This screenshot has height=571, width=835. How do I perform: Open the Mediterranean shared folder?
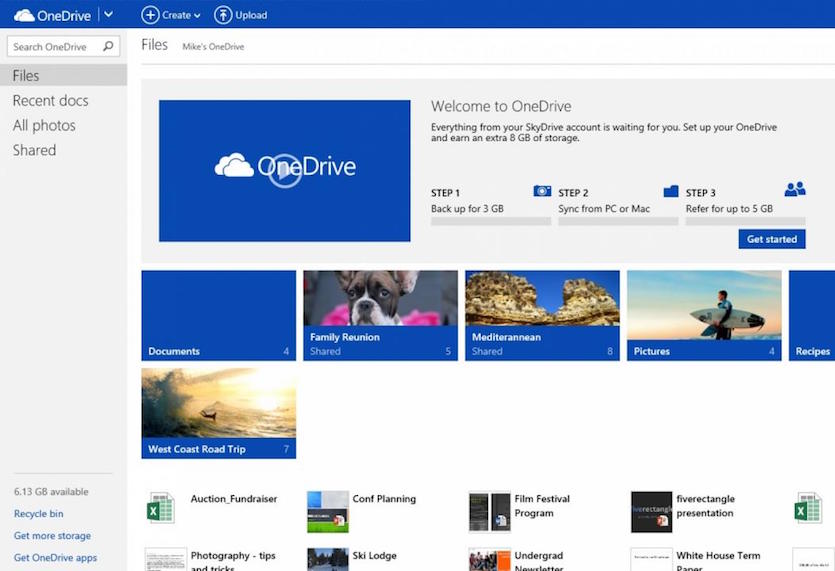[x=543, y=315]
